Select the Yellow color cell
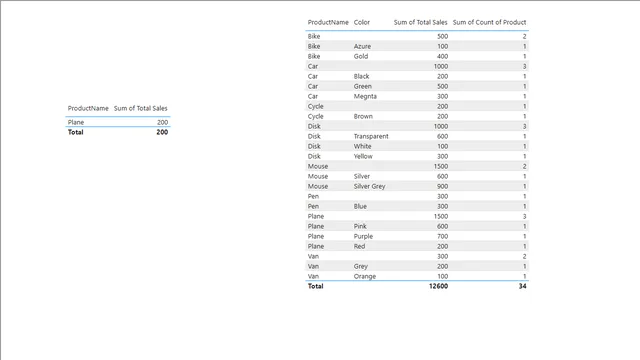Screen dimensions: 640x360 (x=363, y=156)
